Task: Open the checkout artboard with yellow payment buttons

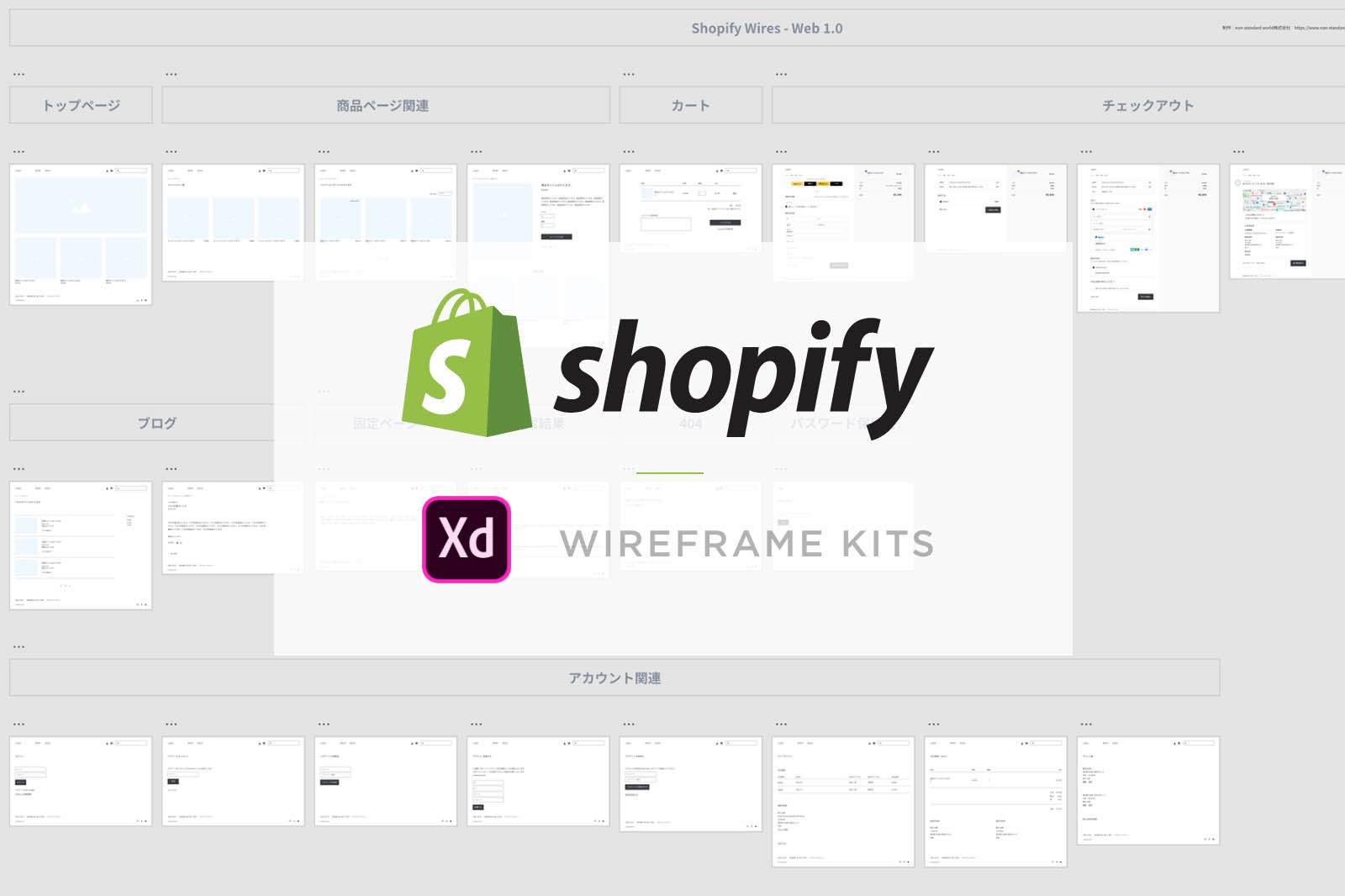Action: (x=843, y=223)
